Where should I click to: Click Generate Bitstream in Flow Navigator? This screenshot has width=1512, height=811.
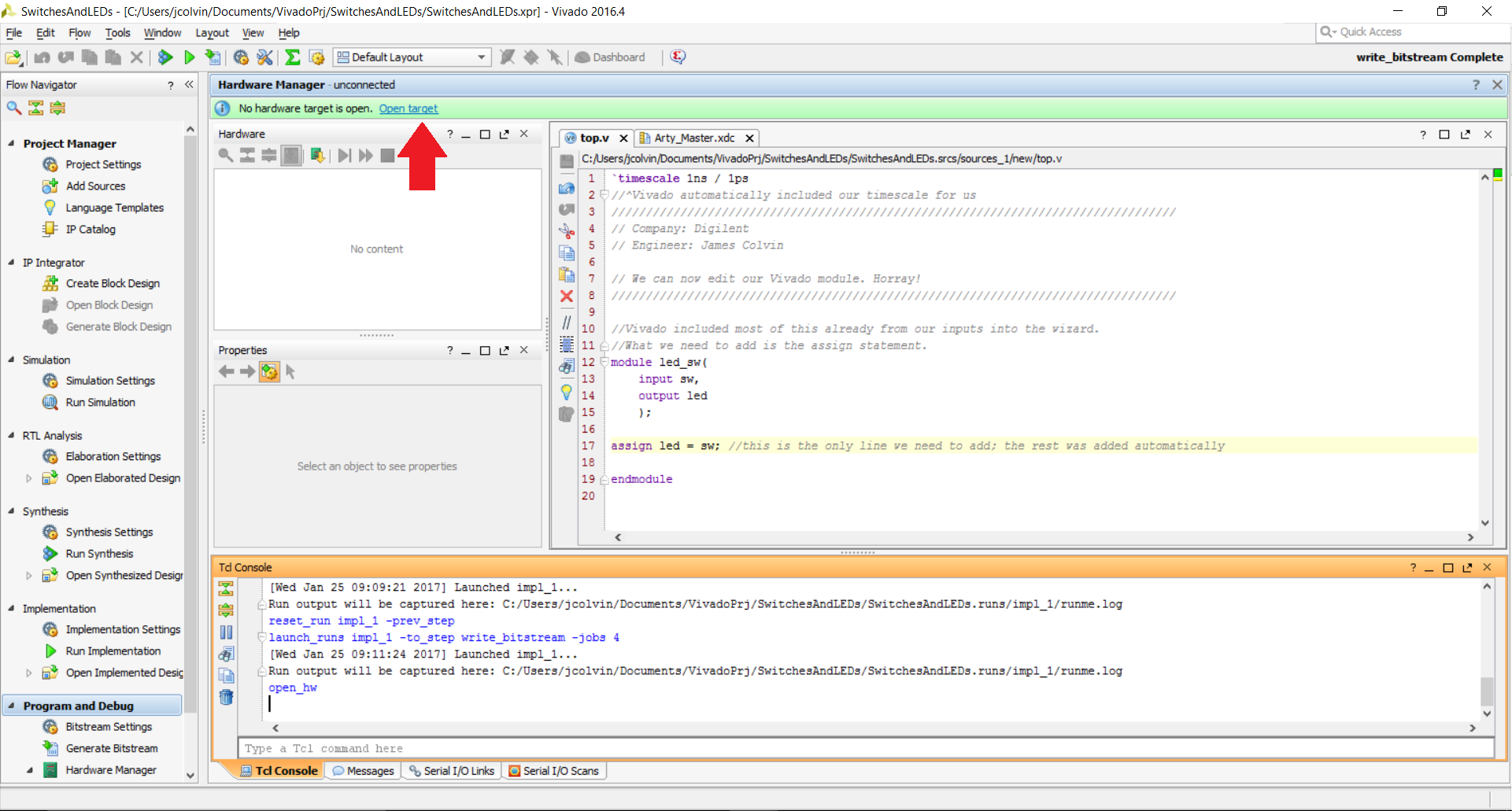click(x=112, y=749)
